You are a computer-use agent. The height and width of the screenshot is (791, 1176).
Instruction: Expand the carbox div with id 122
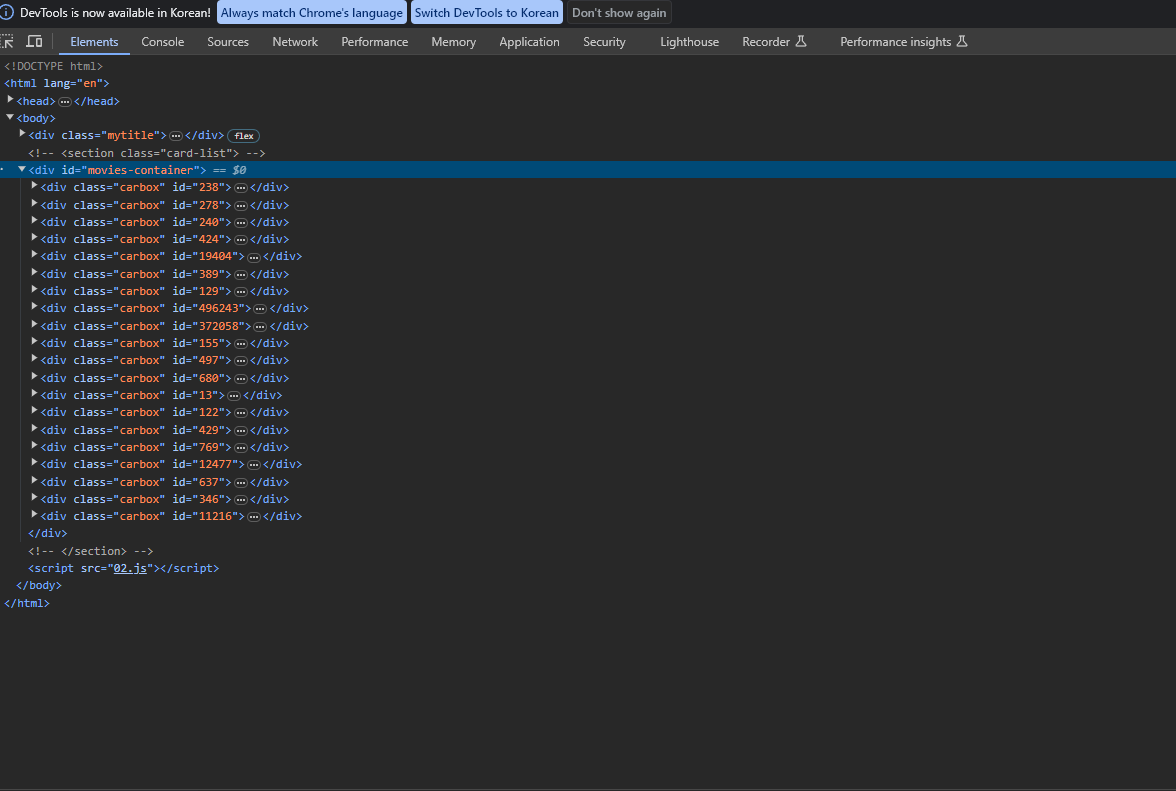[x=34, y=411]
